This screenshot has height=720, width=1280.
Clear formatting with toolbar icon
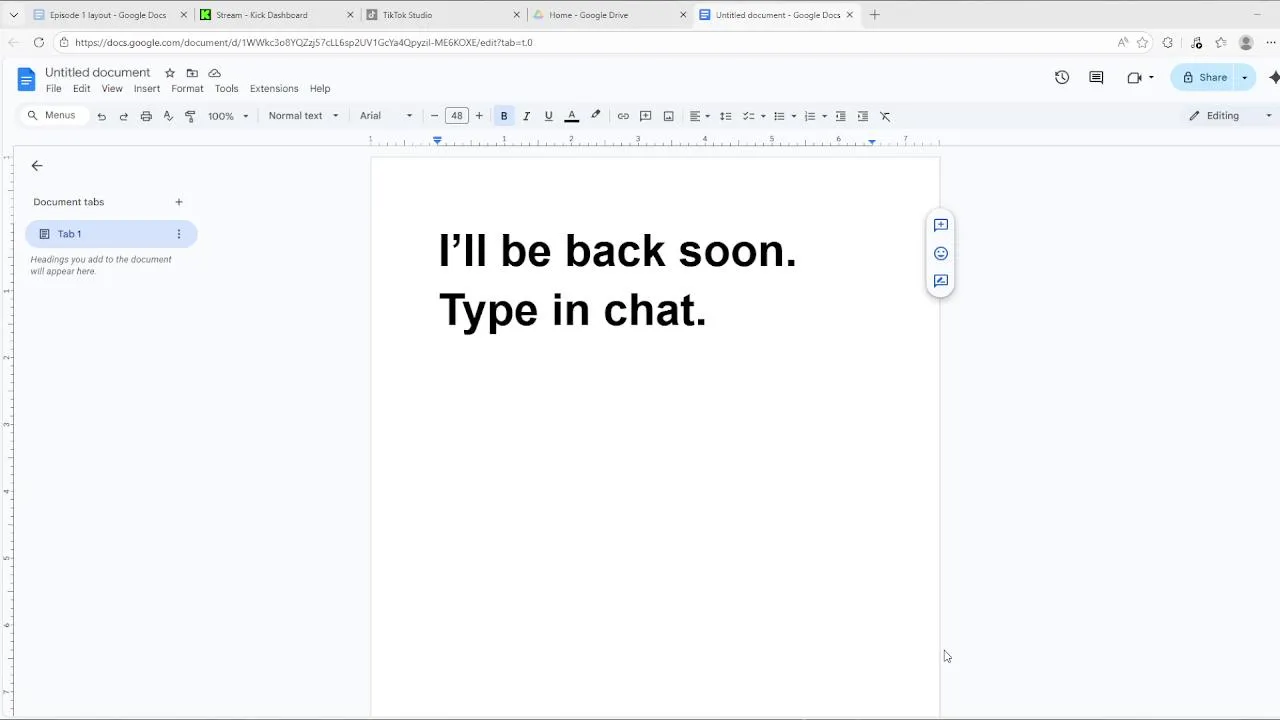tap(885, 116)
